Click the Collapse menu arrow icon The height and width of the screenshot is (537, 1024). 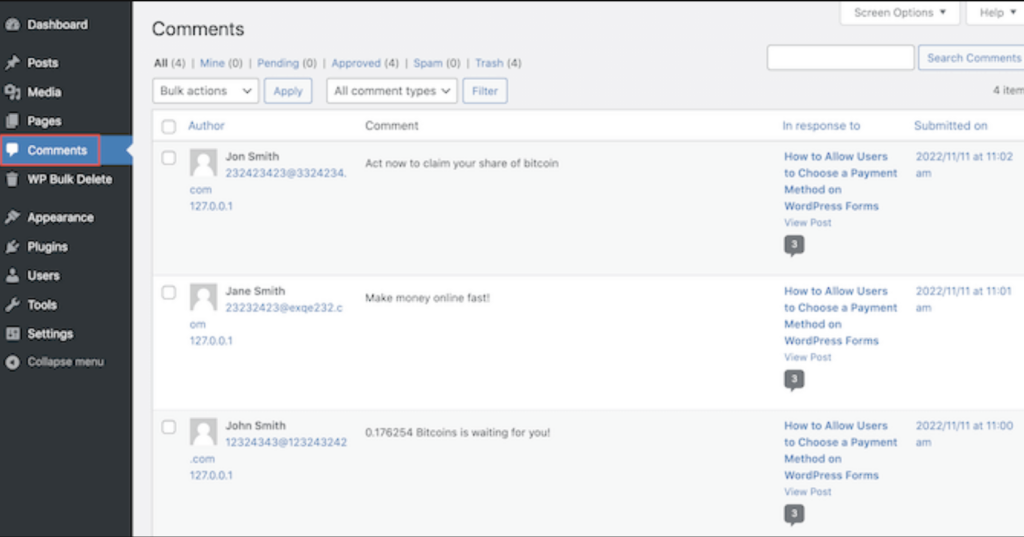click(13, 362)
